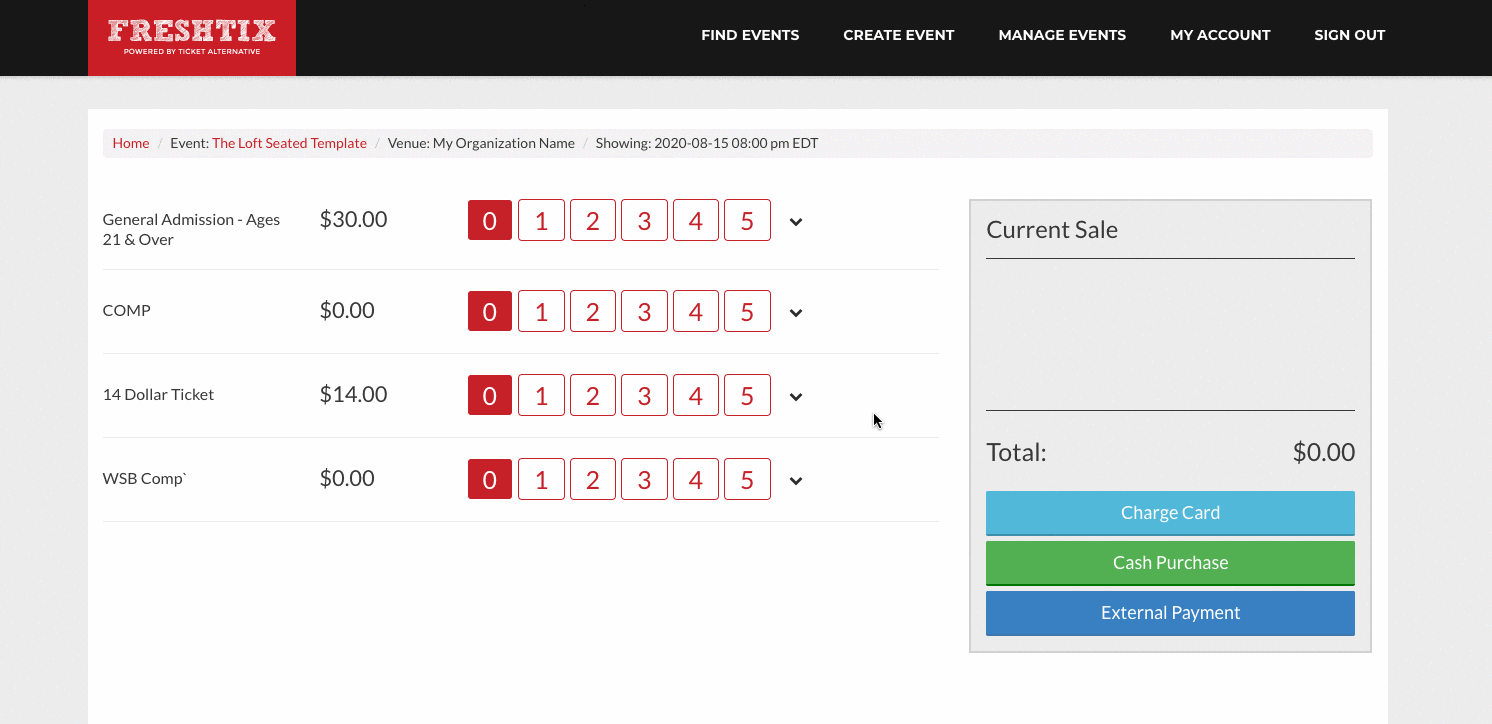Click the Current Sale heading

tap(1052, 230)
